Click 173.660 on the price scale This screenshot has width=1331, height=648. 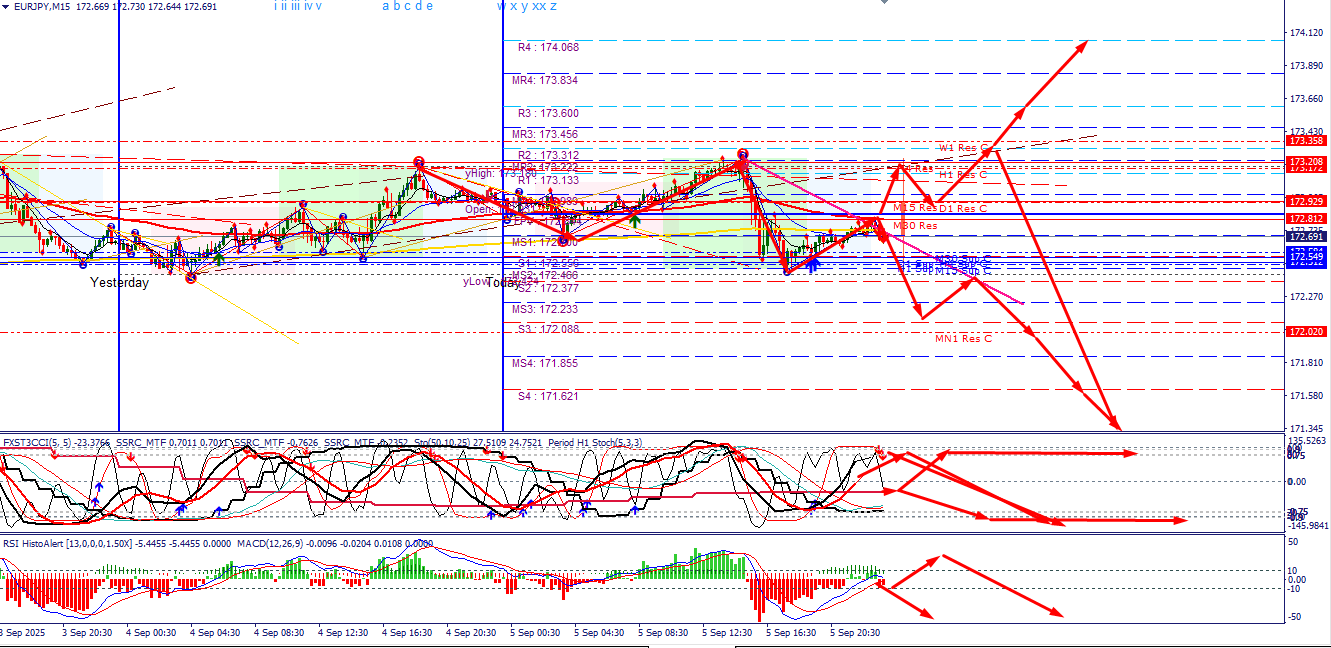[x=1307, y=99]
